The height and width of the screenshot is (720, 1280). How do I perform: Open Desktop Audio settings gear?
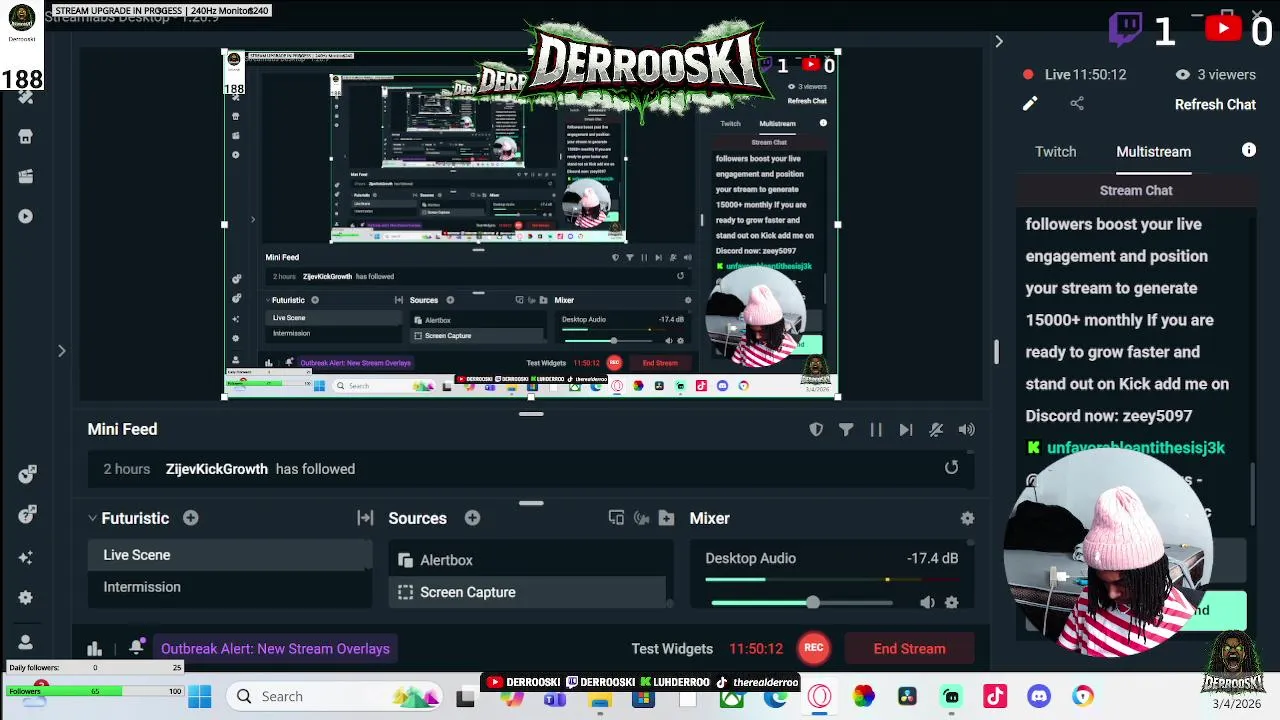coord(951,602)
